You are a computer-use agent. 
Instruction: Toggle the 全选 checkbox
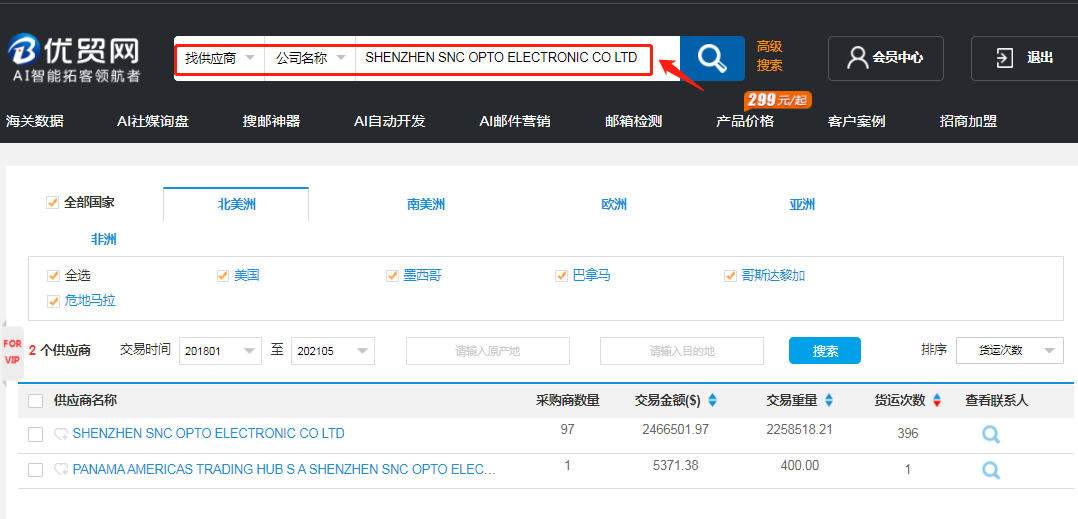pos(53,276)
